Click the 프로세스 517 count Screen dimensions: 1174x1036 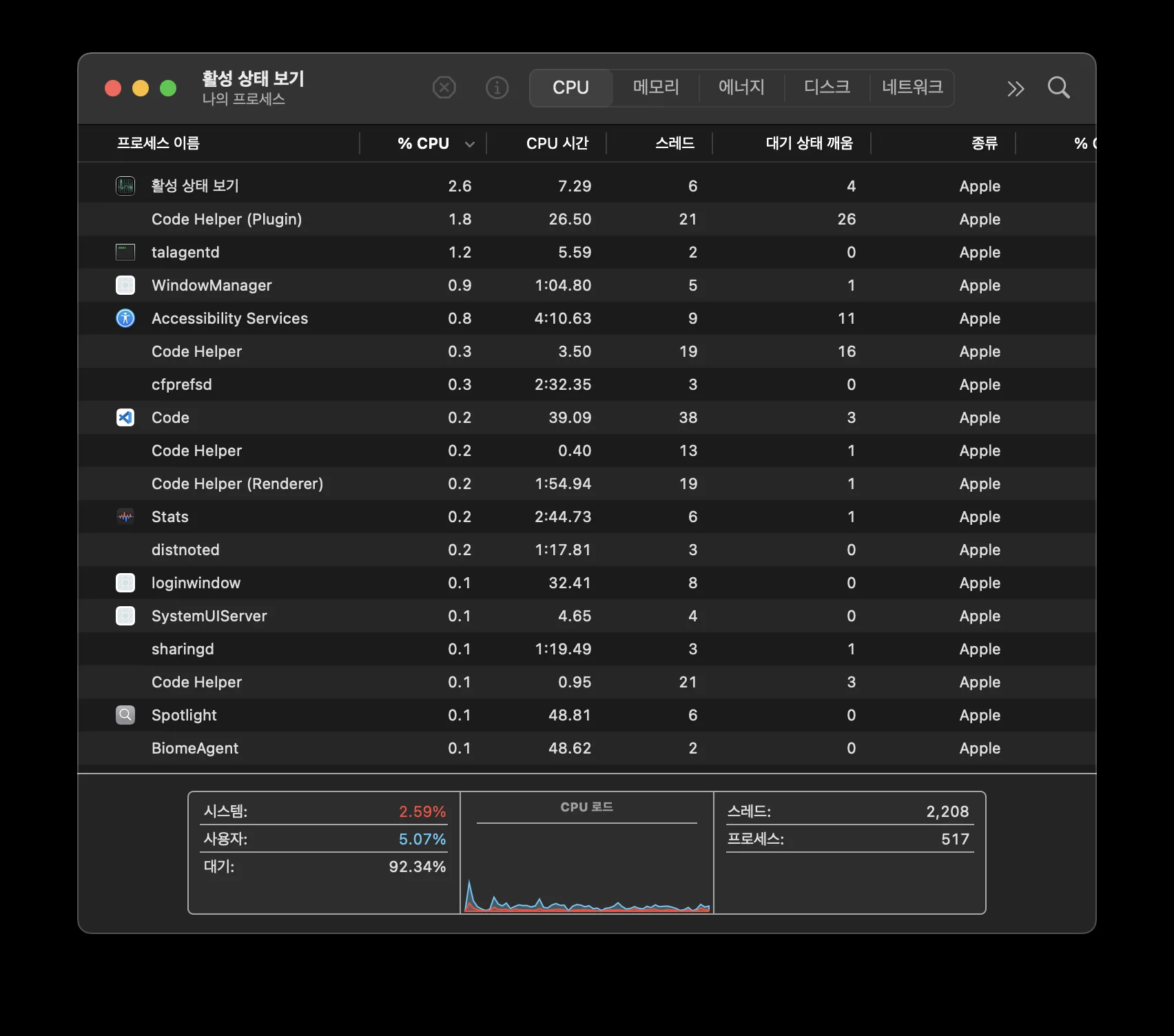click(x=956, y=839)
